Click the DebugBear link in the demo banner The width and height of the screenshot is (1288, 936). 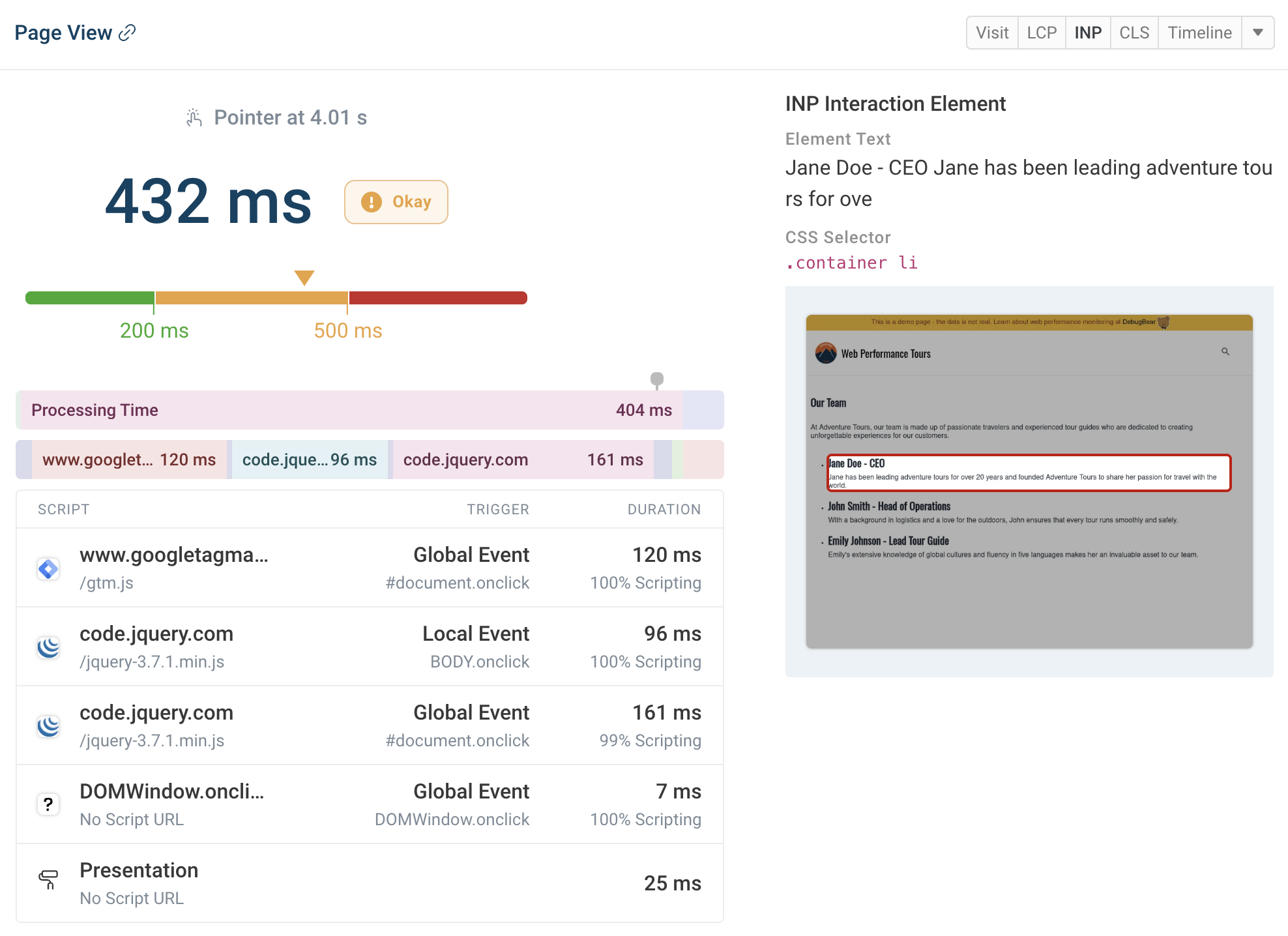tap(1140, 322)
